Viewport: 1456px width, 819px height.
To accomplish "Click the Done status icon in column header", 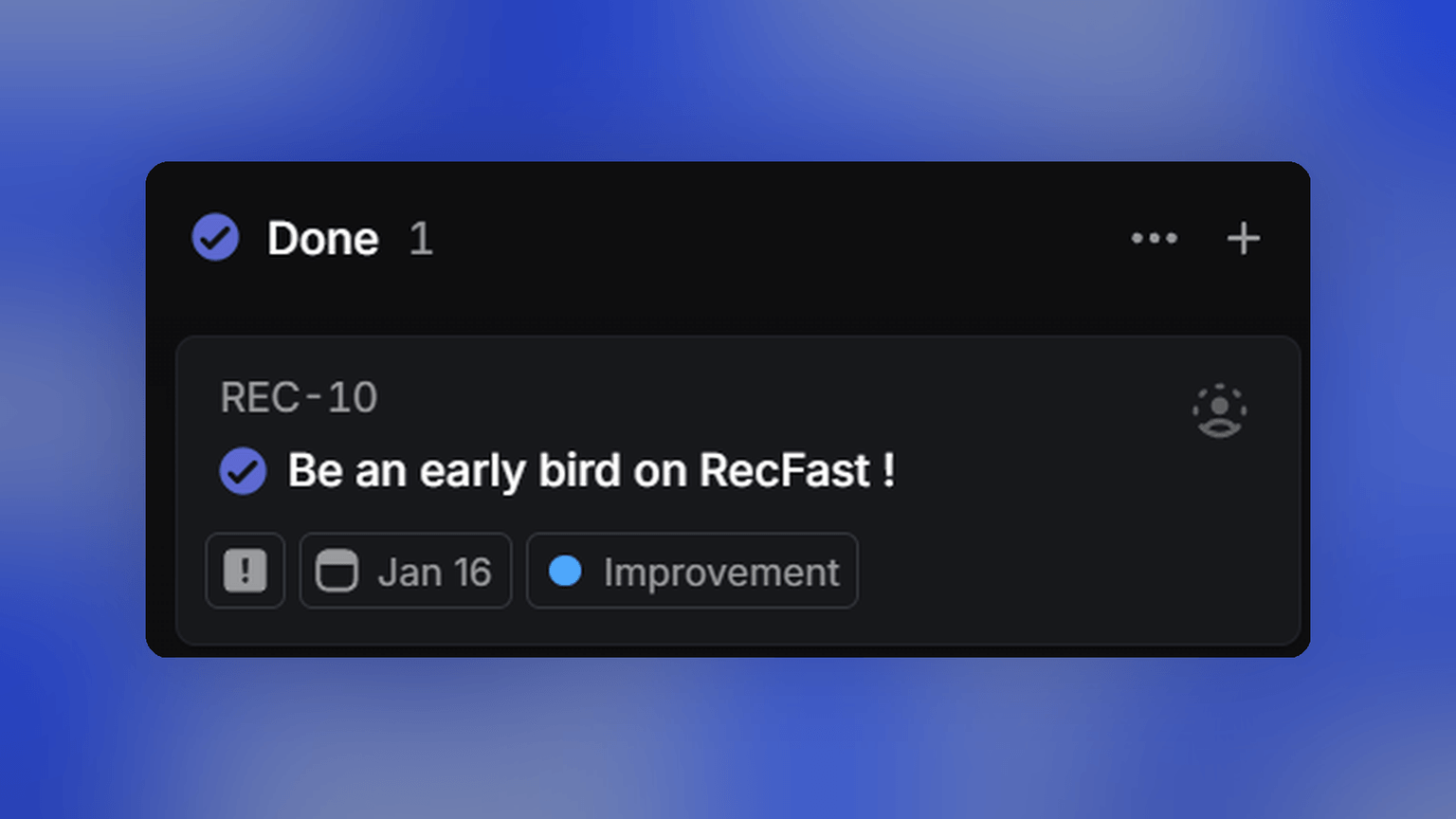I will click(x=215, y=237).
